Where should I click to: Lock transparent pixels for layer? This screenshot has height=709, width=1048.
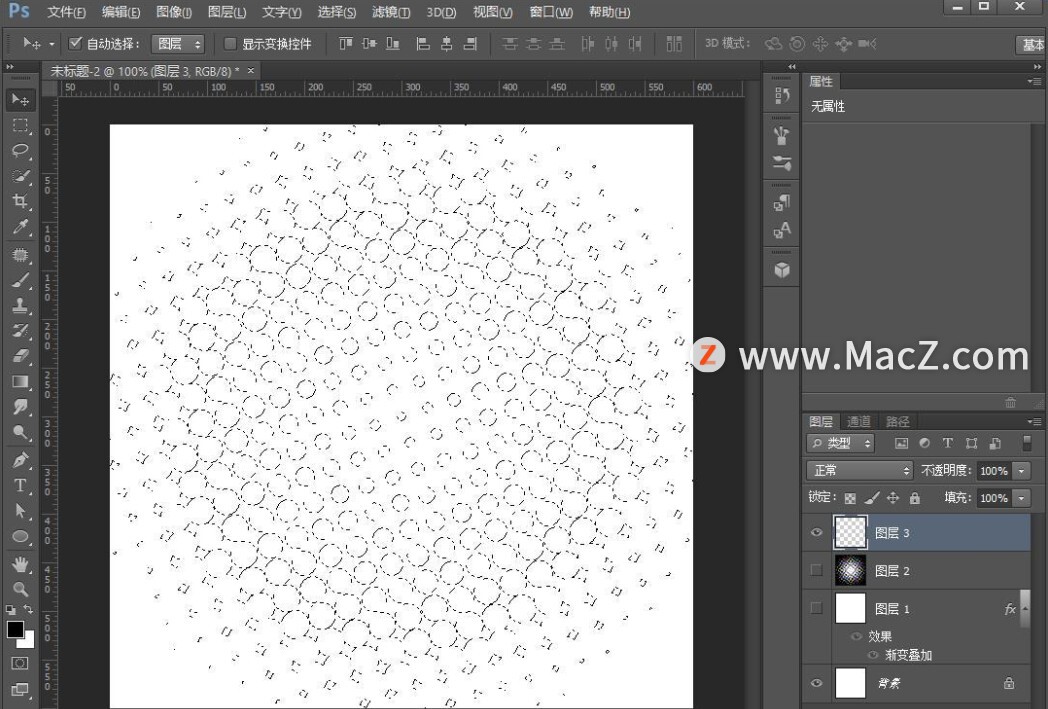click(x=849, y=498)
